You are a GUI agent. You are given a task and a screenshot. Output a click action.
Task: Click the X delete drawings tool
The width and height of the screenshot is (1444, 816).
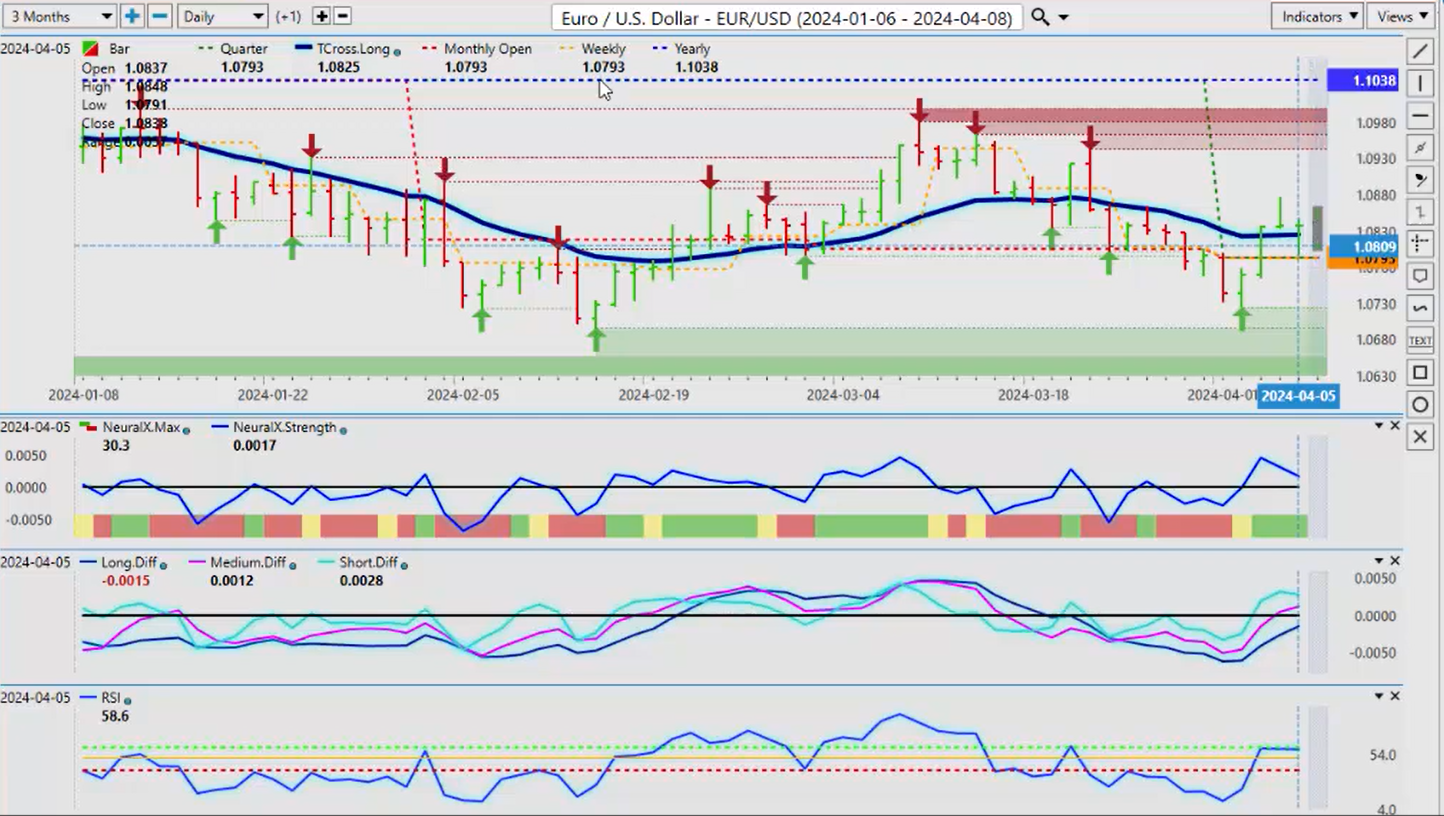pos(1420,437)
